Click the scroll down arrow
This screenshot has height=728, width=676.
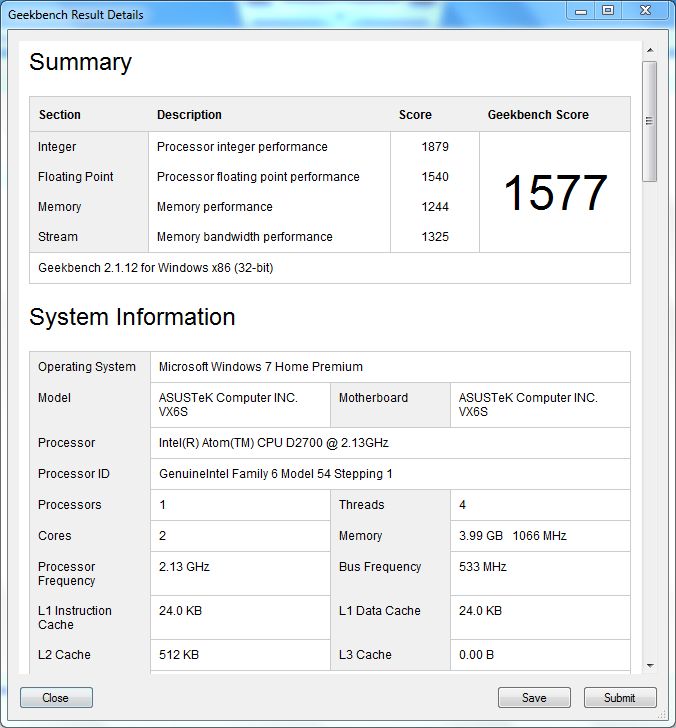650,665
